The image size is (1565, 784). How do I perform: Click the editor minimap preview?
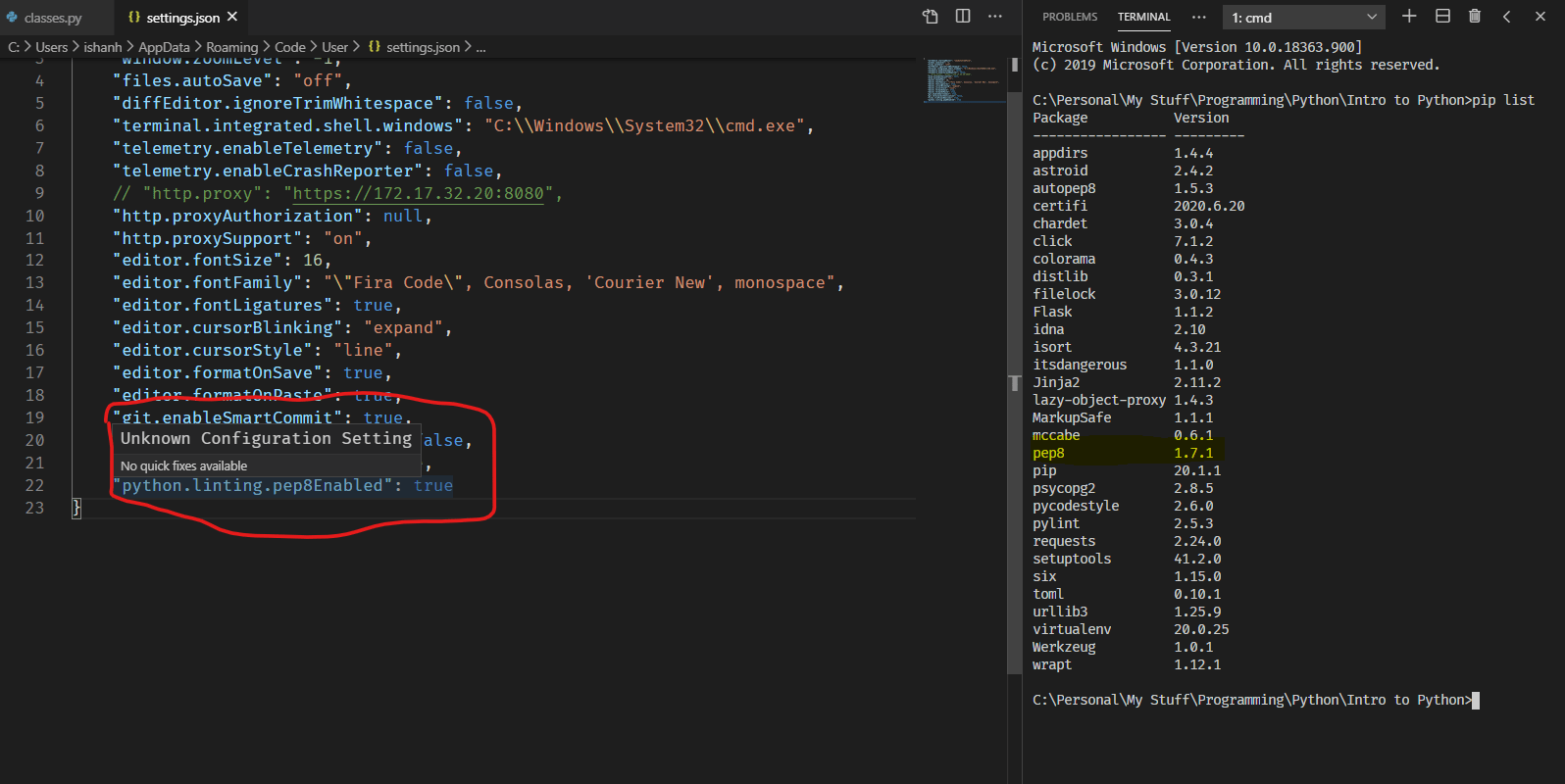(x=963, y=80)
